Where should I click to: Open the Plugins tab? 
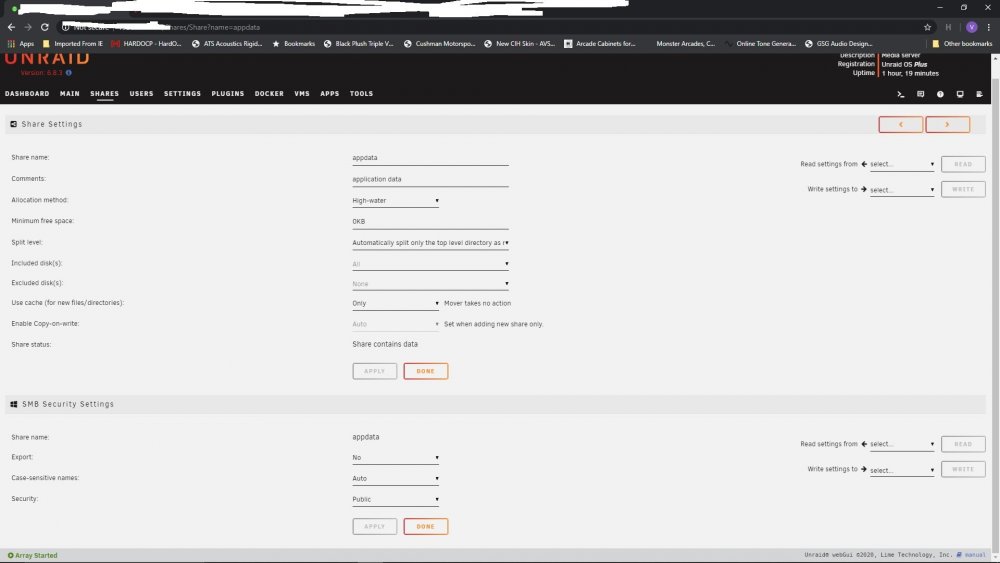click(x=228, y=94)
